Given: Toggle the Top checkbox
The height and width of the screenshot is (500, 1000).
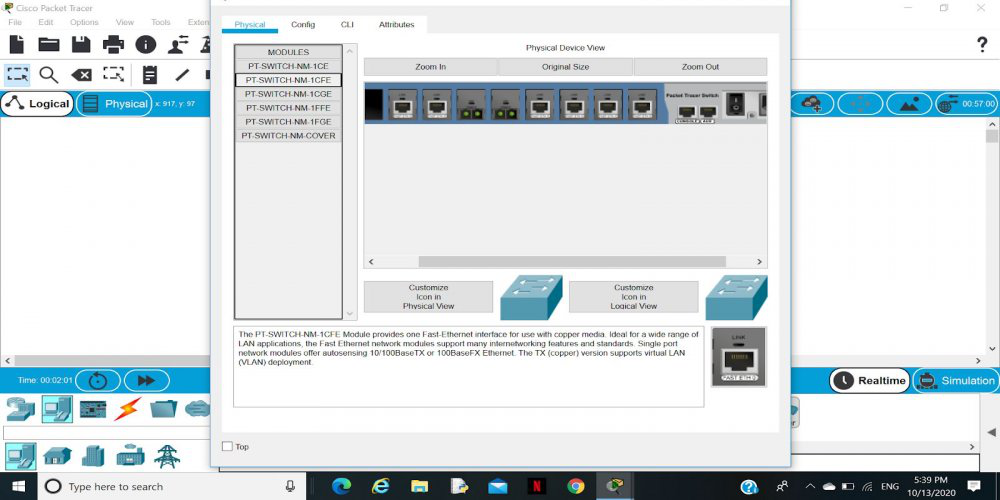Looking at the screenshot, I should coord(227,447).
